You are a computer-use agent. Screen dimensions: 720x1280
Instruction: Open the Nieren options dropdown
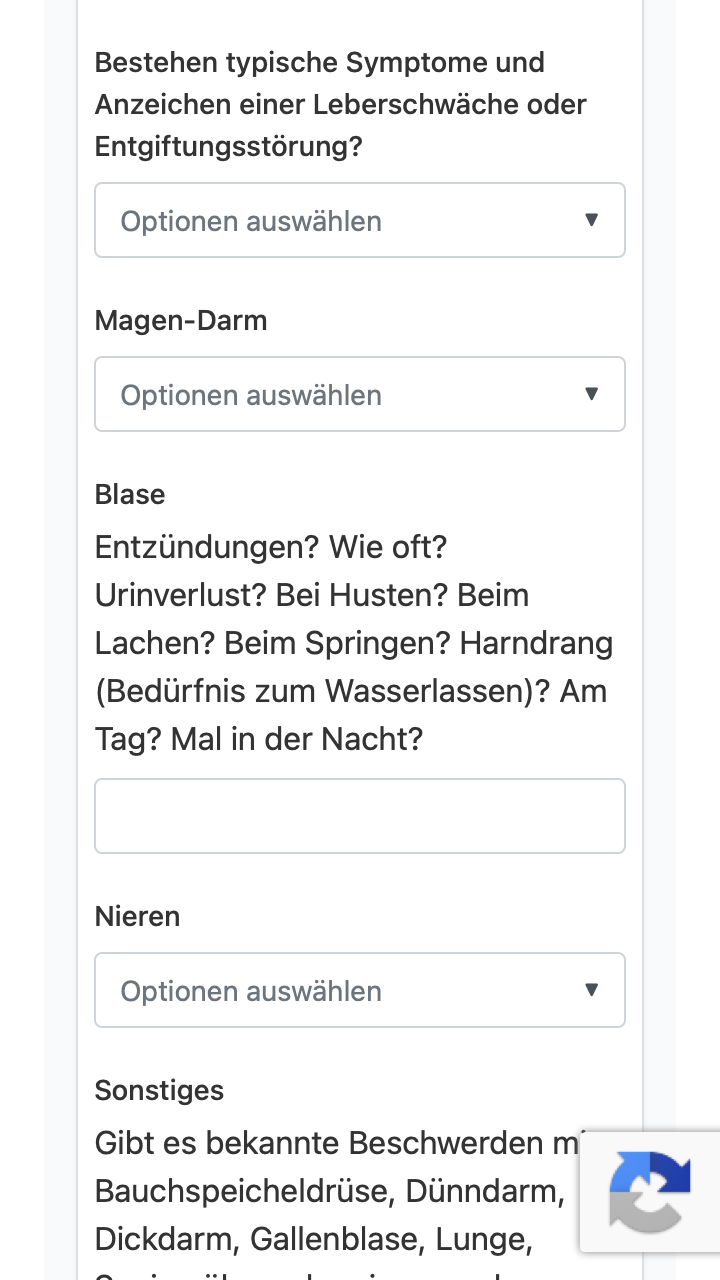(x=360, y=990)
